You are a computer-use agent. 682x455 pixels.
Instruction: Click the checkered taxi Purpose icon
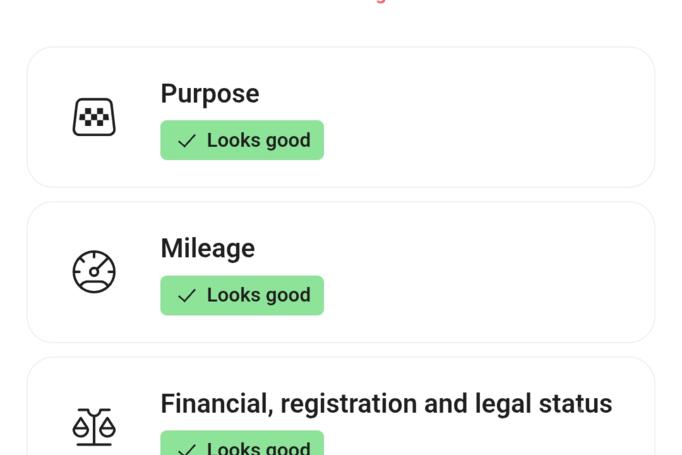[94, 117]
